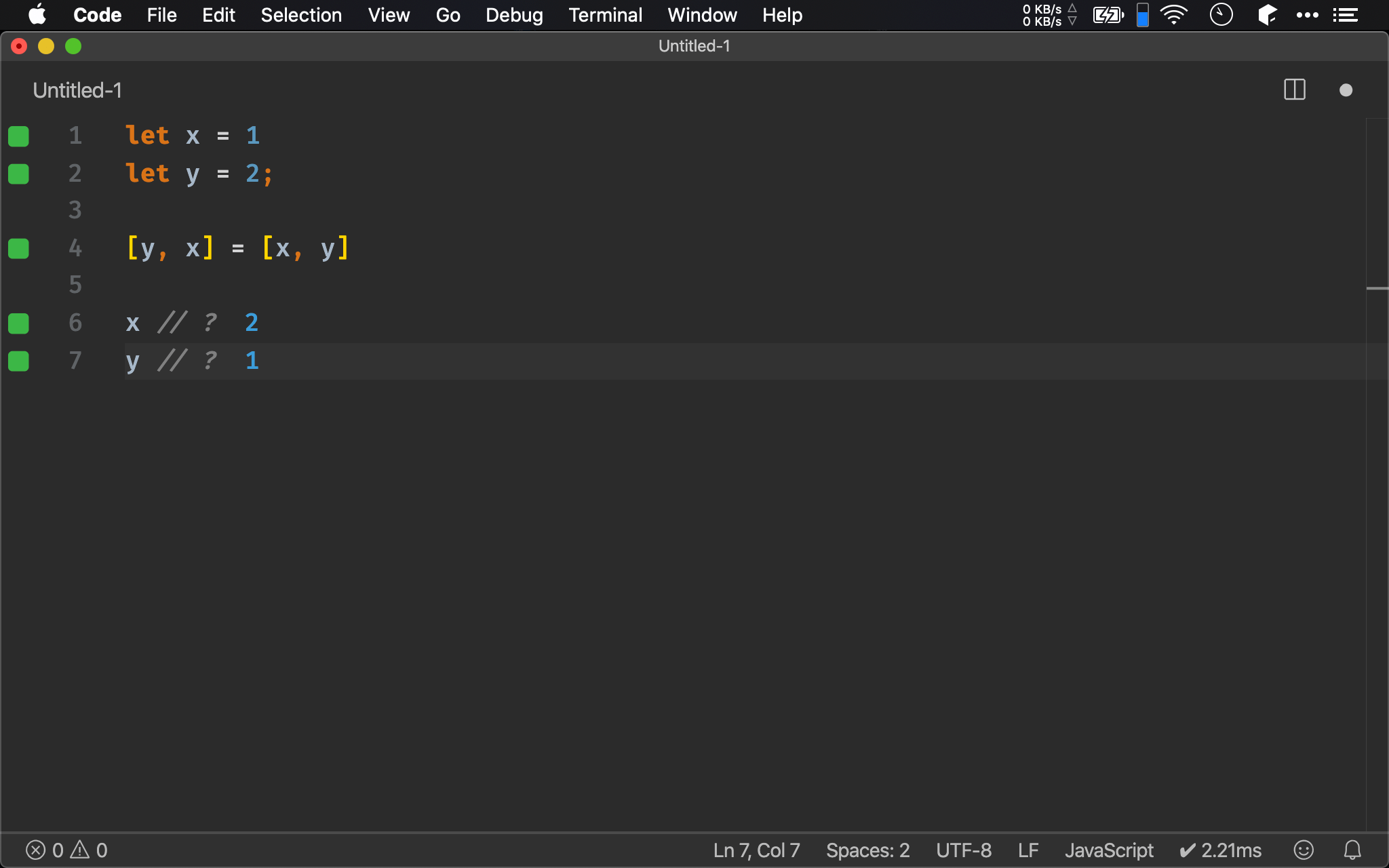Select the Untitled-1 editor tab
The height and width of the screenshot is (868, 1389).
click(77, 90)
